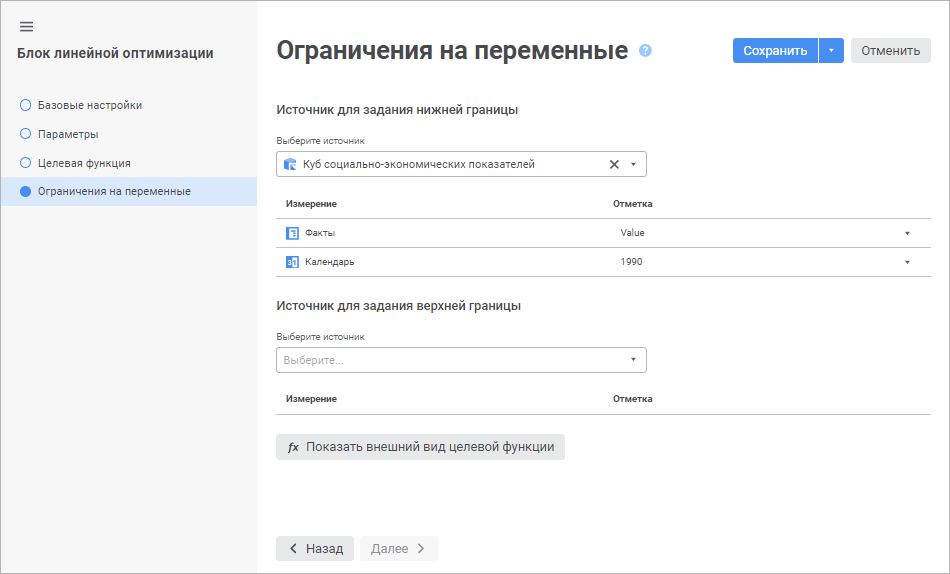Select the Ограничения на переменные step
The width and height of the screenshot is (950, 574).
coord(113,191)
